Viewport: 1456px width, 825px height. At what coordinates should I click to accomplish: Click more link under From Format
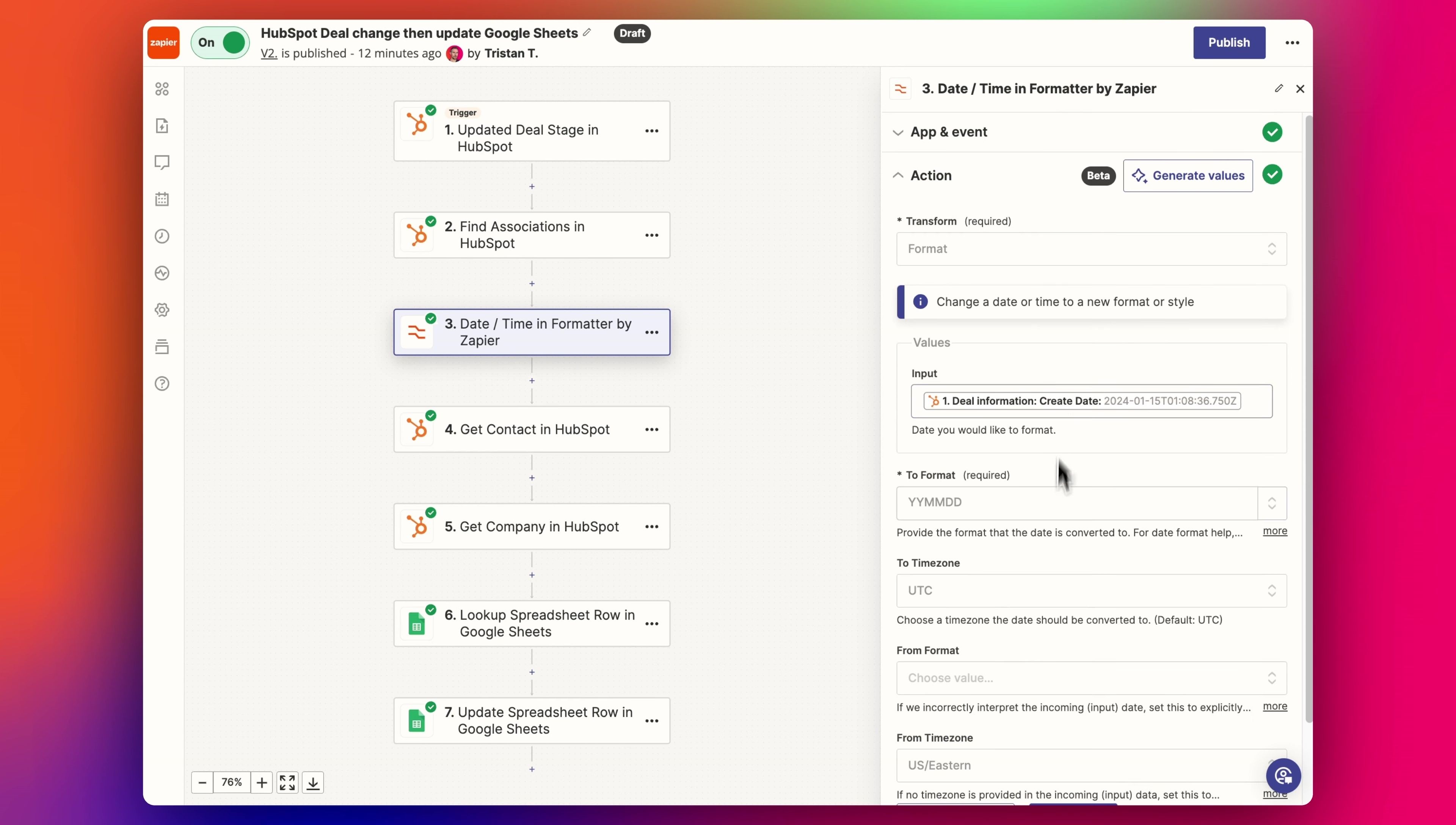(x=1275, y=706)
